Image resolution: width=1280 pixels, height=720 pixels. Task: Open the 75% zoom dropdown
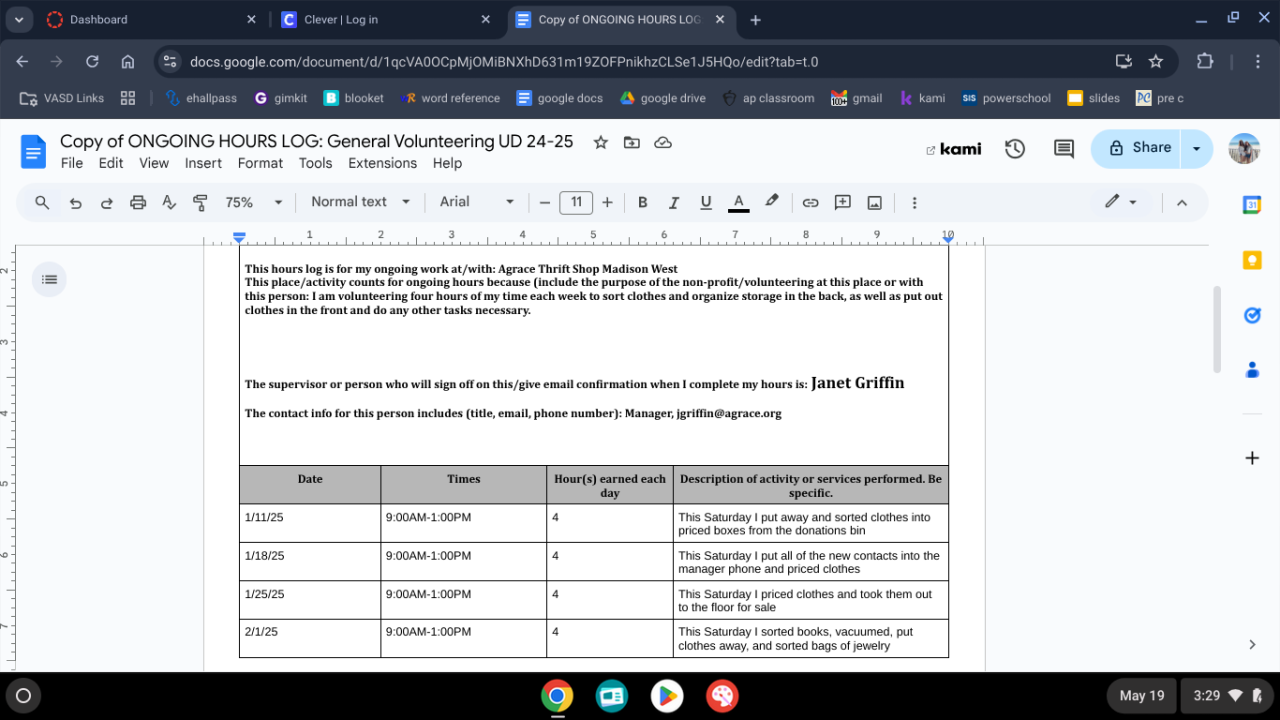(253, 202)
